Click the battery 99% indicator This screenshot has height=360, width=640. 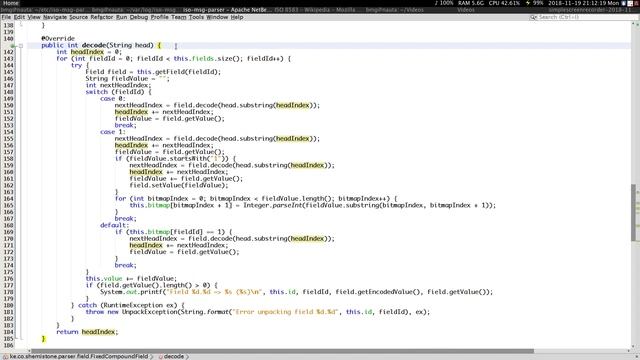click(535, 3)
